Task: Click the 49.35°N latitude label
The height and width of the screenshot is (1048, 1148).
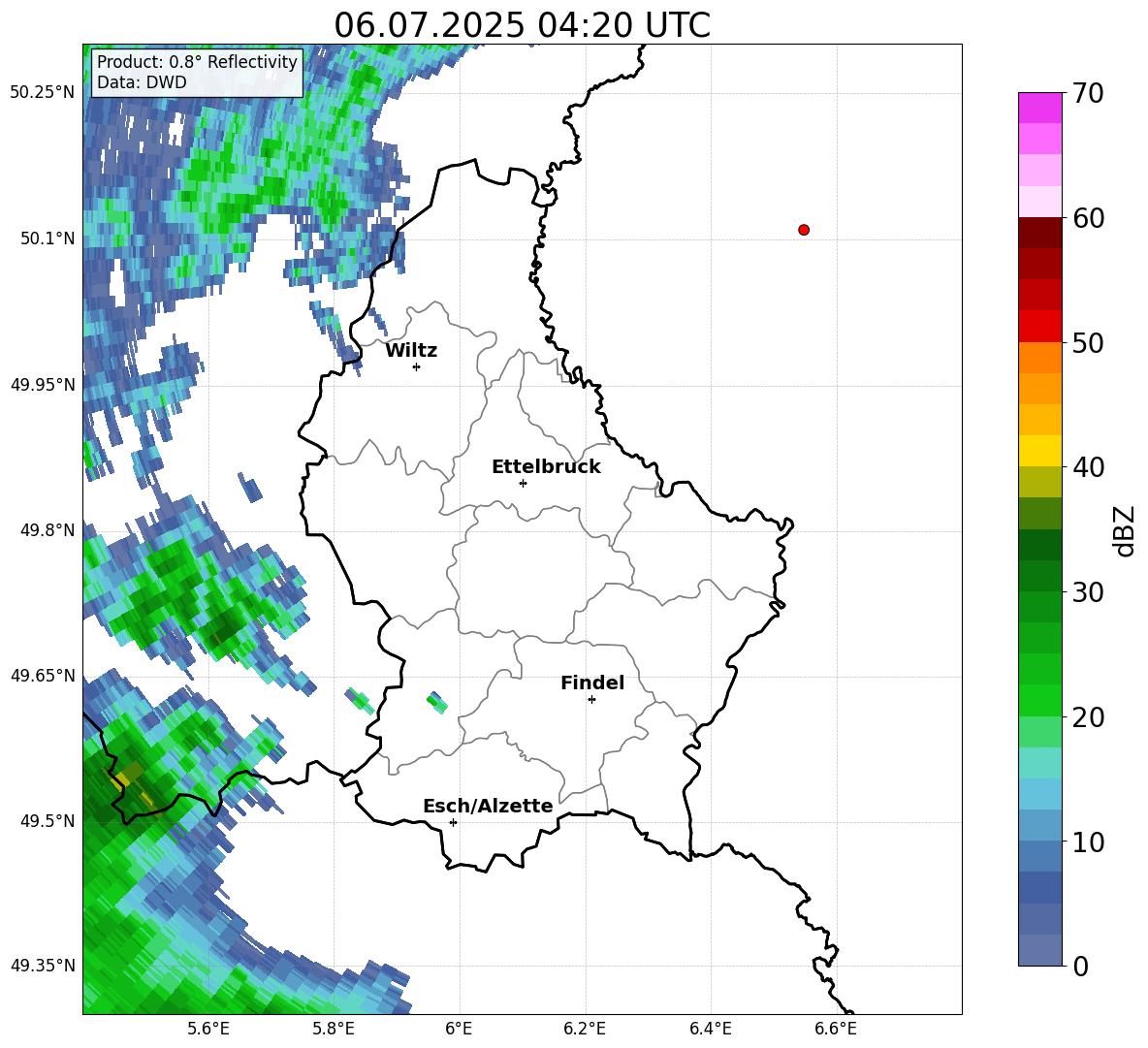Action: tap(43, 966)
